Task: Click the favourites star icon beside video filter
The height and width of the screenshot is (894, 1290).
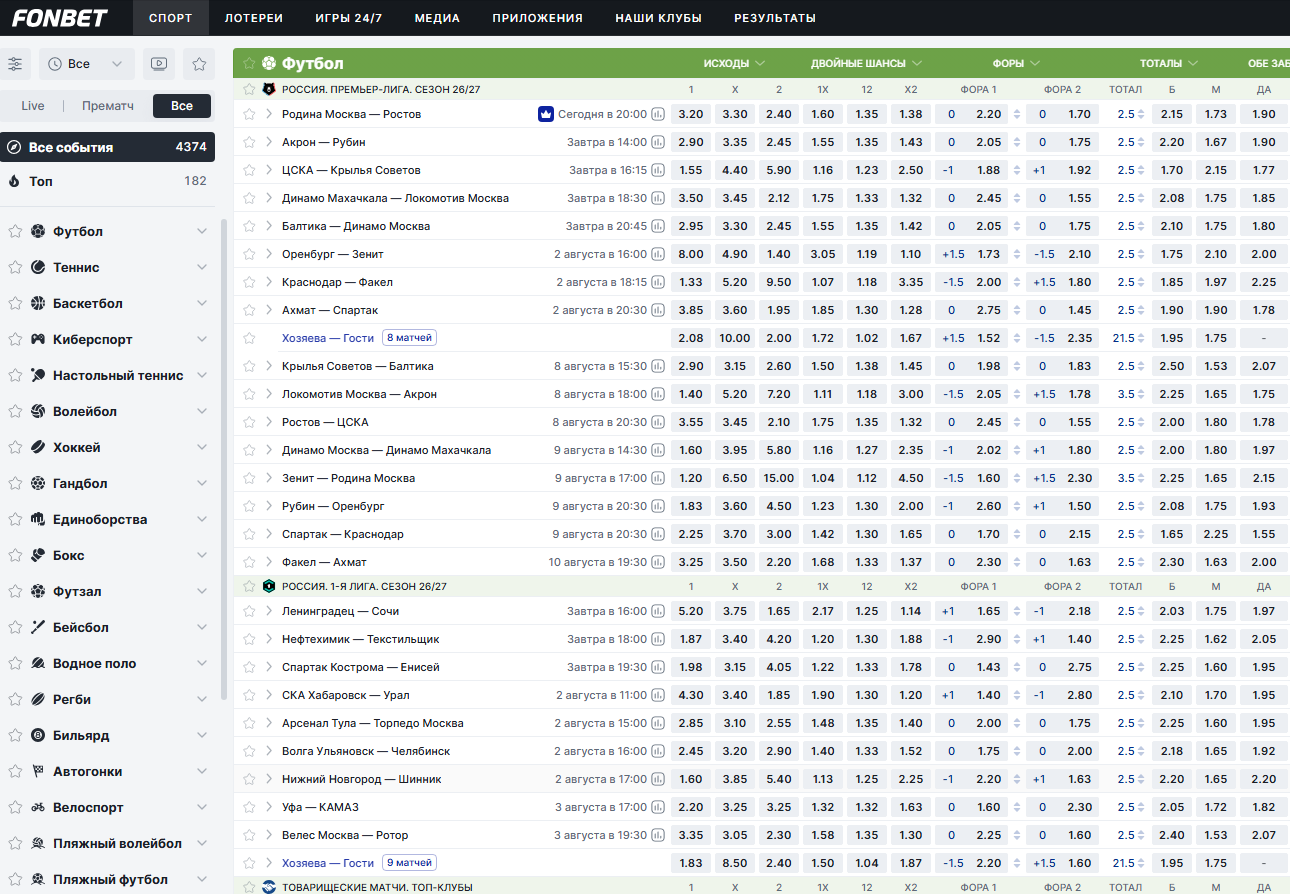Action: tap(199, 64)
